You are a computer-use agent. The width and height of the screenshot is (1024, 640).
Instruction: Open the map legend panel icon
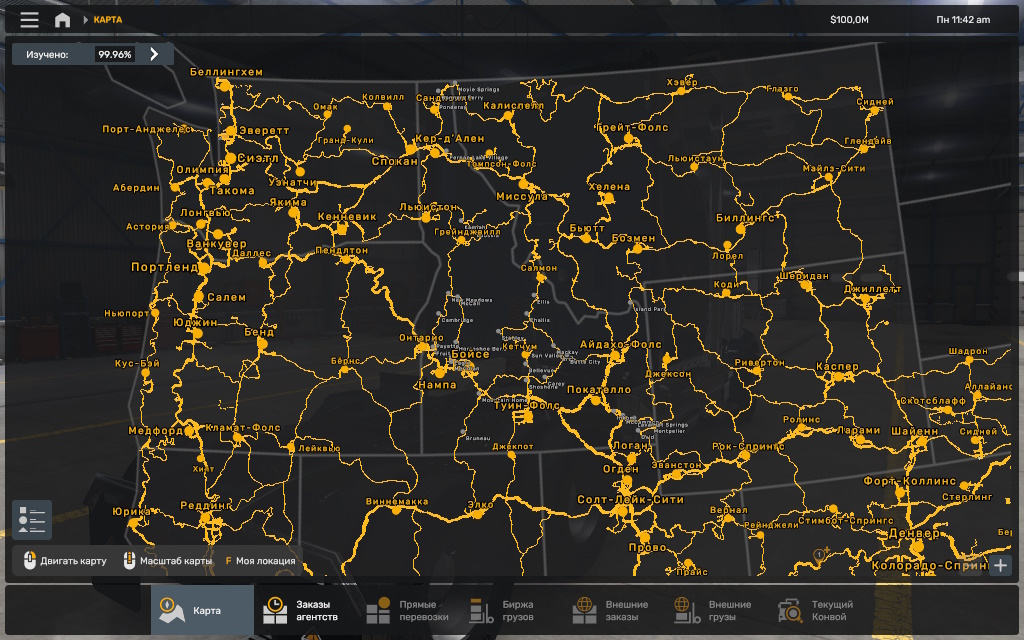(32, 520)
